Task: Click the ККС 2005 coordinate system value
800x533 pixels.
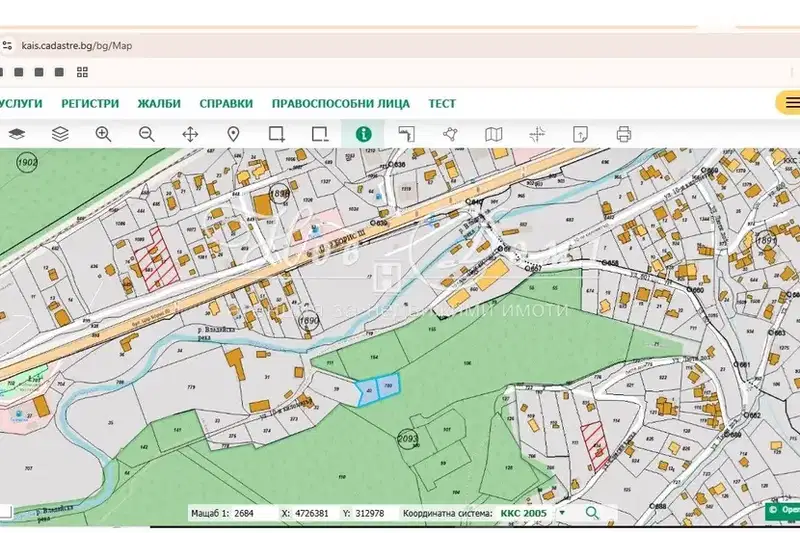Action: (x=523, y=513)
